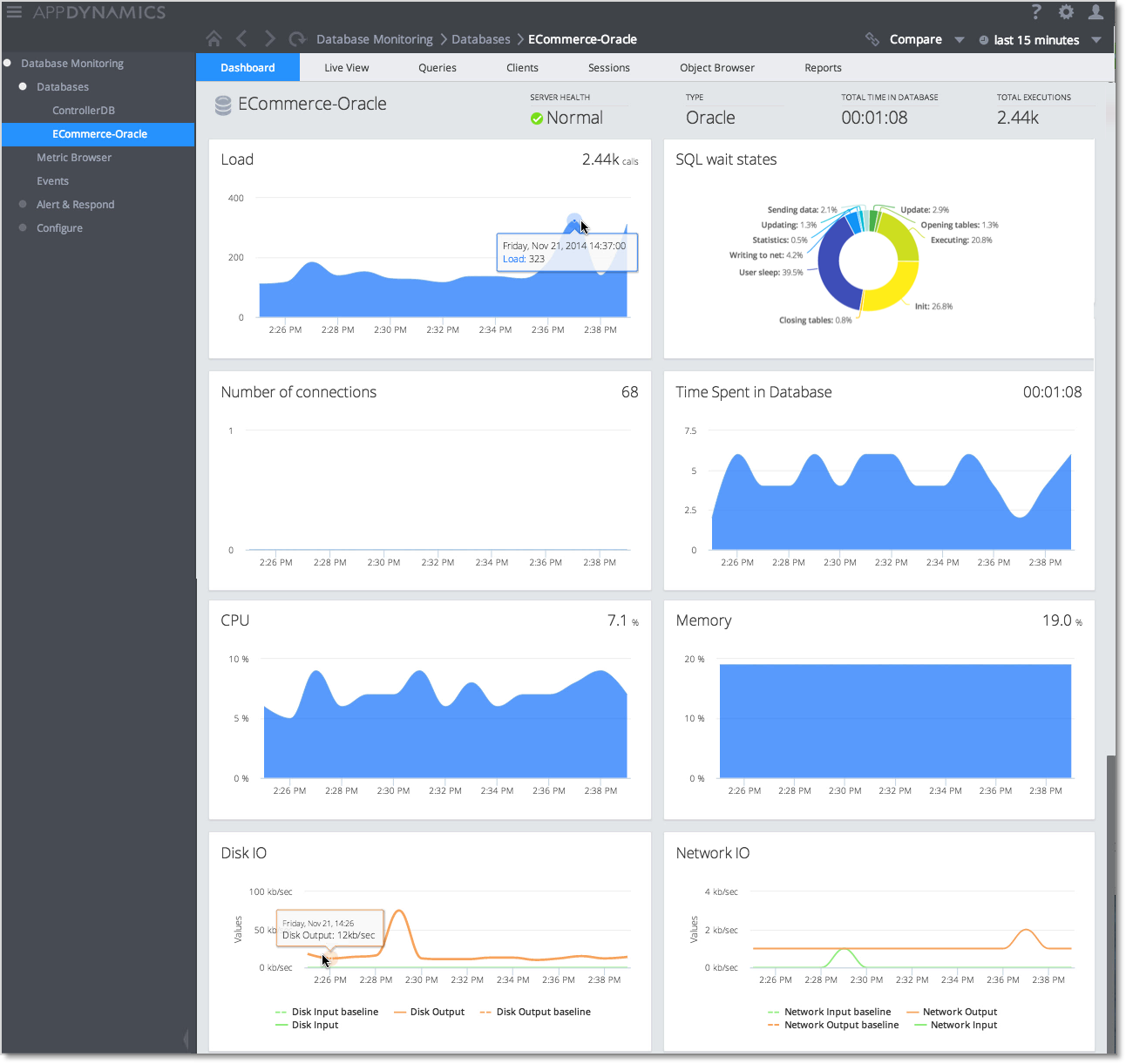Open the time range dropdown arrow
The width and height of the screenshot is (1126, 1064).
[1096, 40]
